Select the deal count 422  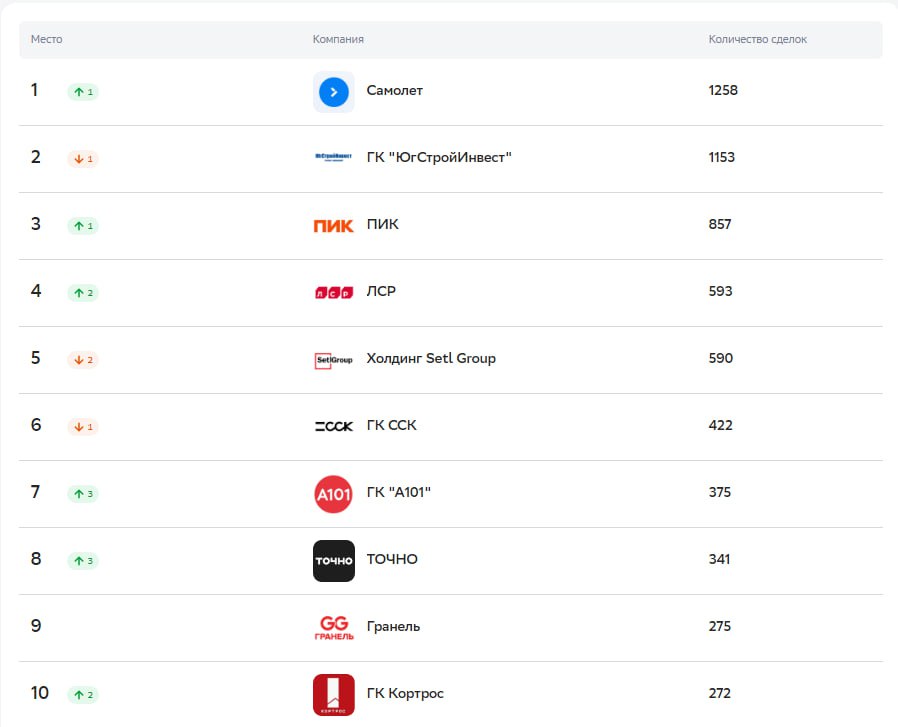pyautogui.click(x=720, y=425)
